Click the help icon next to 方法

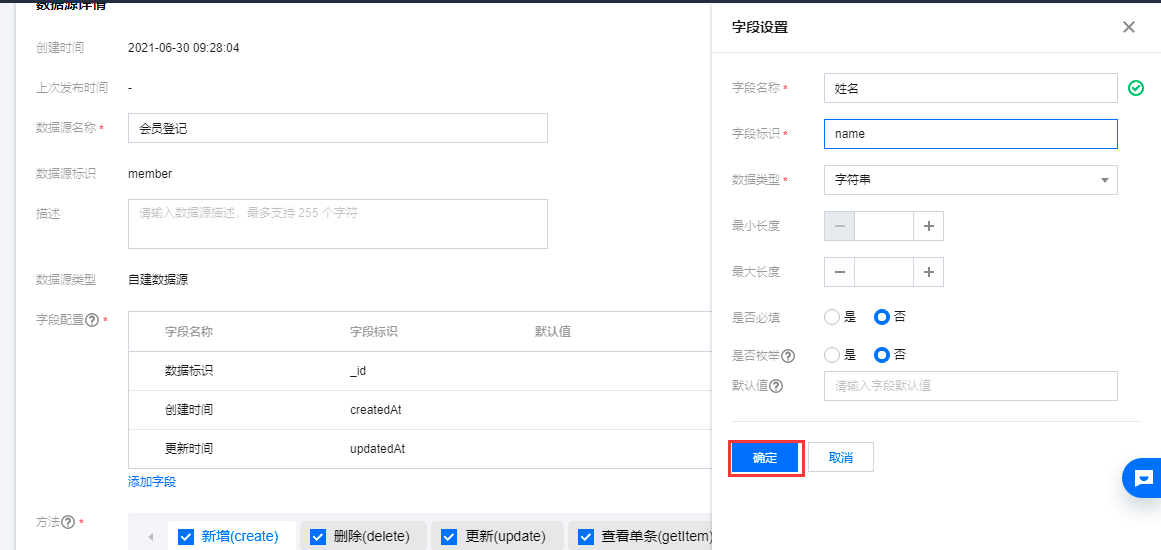[68, 522]
